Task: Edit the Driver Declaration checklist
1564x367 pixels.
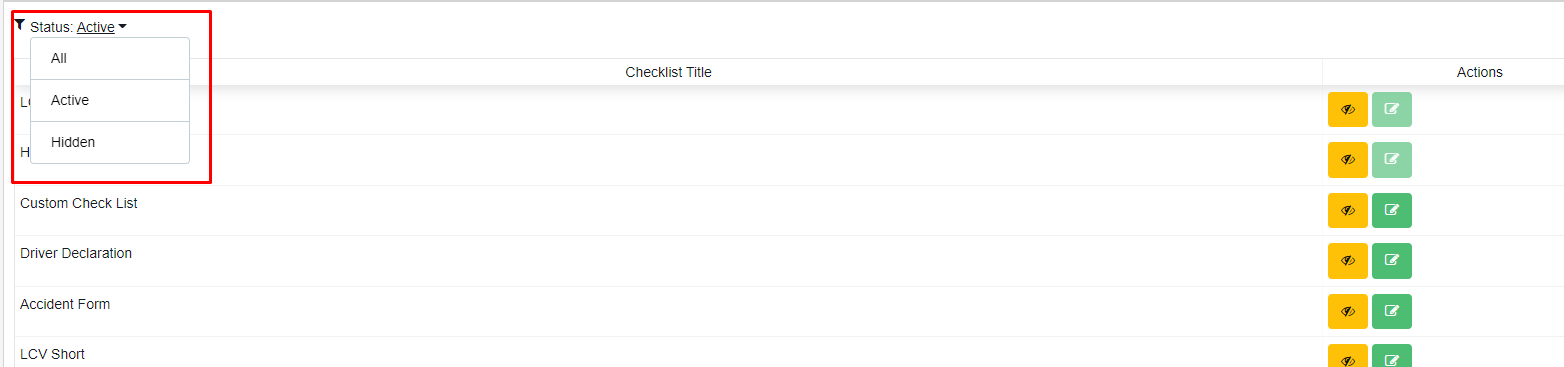Action: point(1391,260)
